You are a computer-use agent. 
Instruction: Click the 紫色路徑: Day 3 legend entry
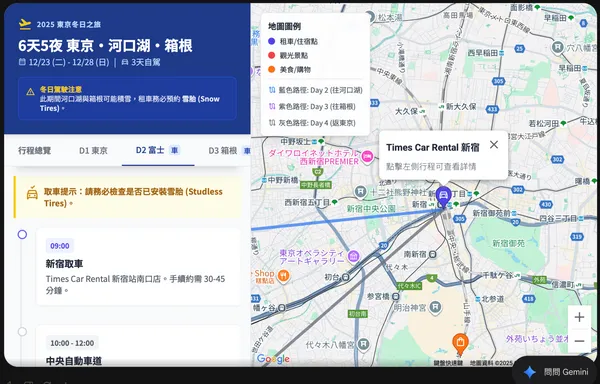coord(312,107)
